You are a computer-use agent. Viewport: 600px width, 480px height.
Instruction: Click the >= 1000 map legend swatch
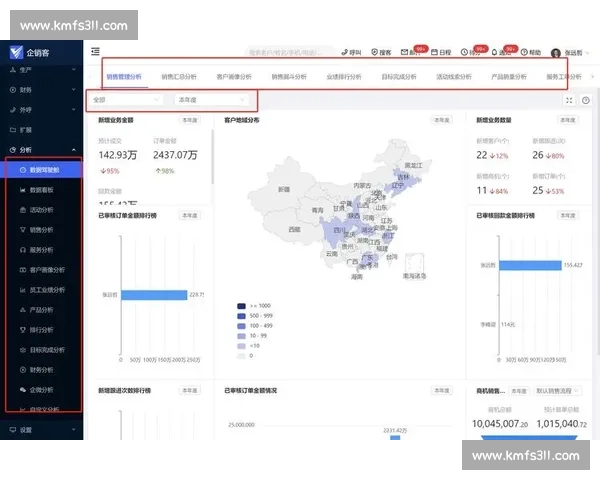(242, 307)
